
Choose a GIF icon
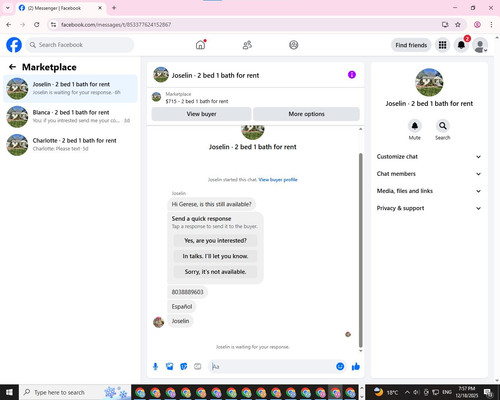198,367
